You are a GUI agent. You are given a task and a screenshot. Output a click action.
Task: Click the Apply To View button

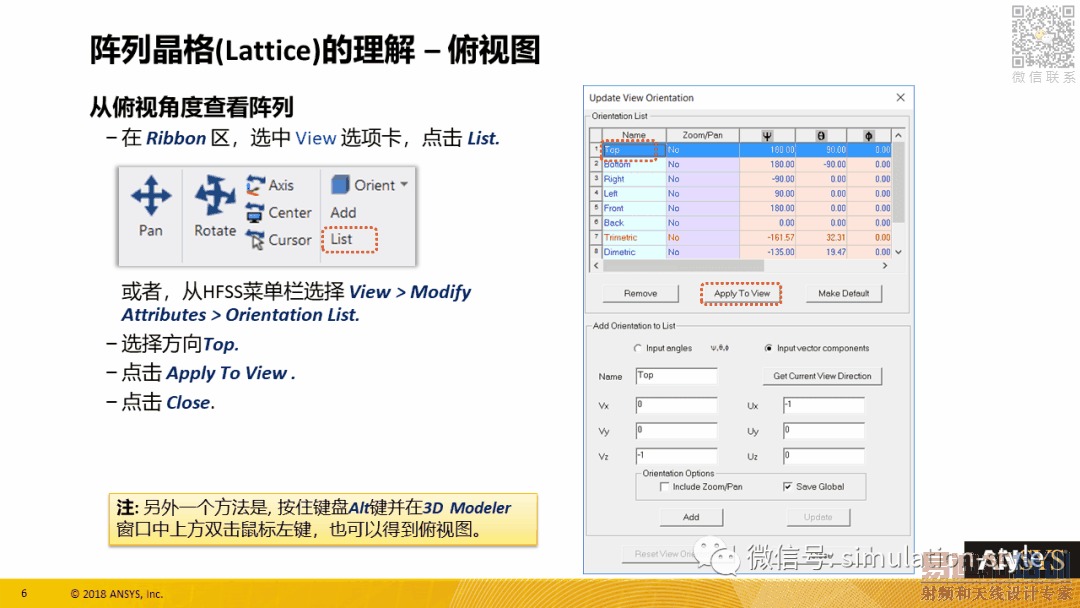[x=742, y=293]
